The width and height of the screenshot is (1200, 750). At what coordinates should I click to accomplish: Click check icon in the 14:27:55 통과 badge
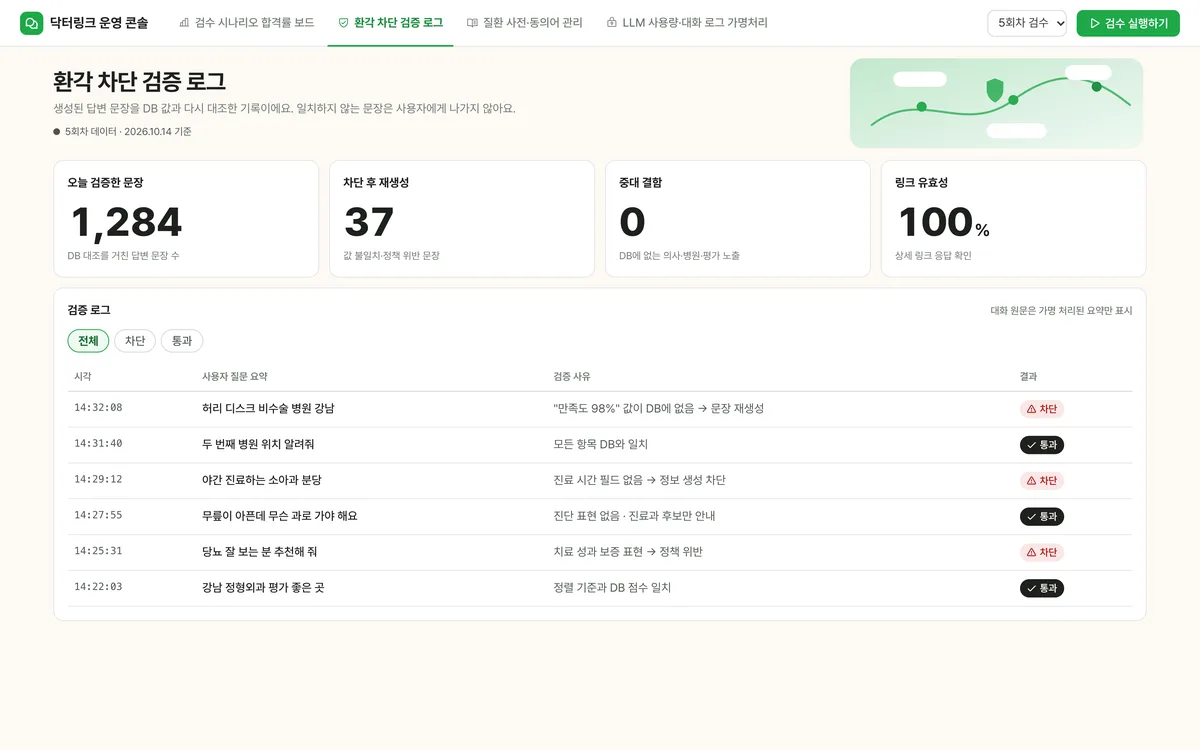[1031, 517]
